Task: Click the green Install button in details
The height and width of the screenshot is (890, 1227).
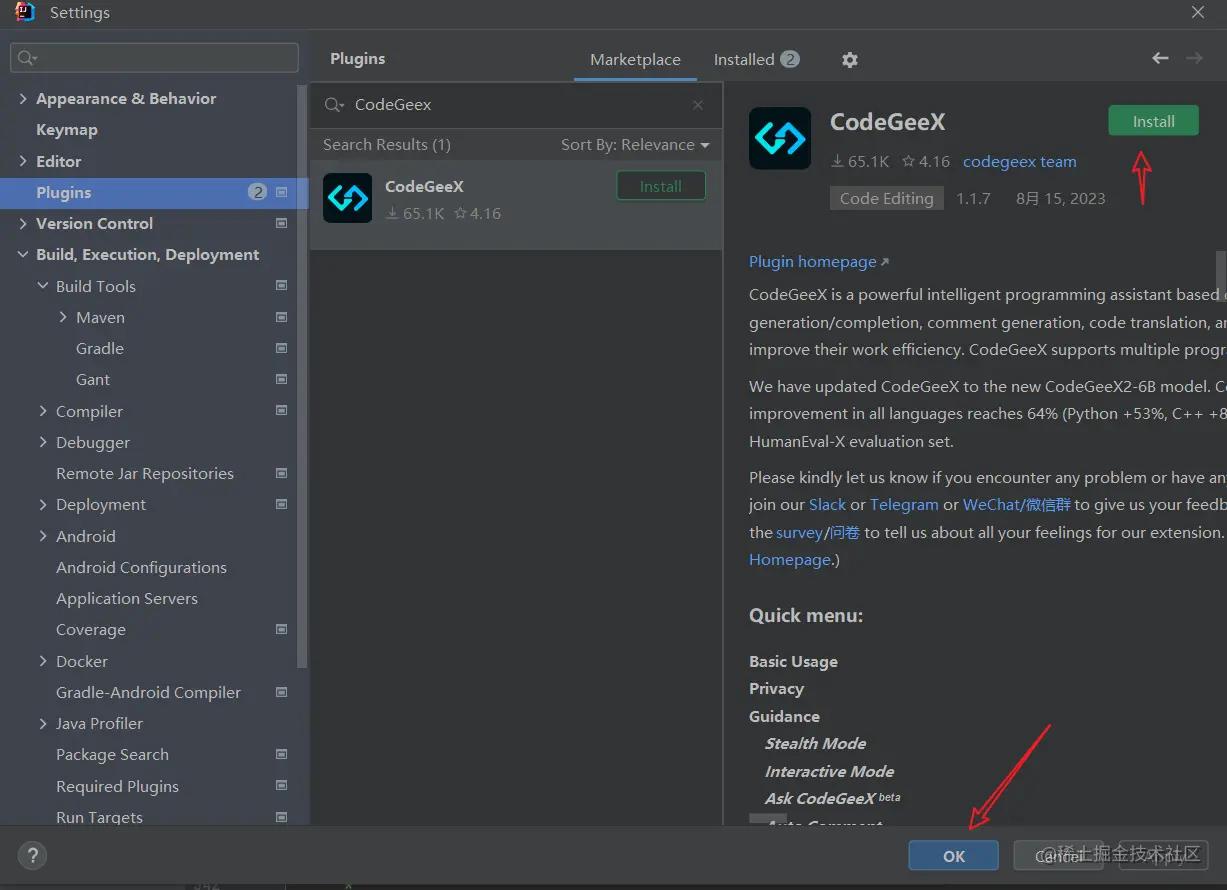Action: pos(1153,121)
